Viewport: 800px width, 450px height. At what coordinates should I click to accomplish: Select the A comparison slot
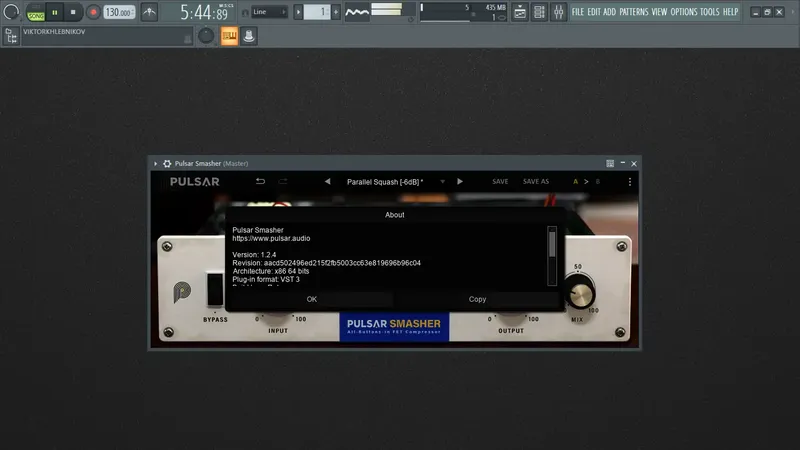tap(576, 182)
